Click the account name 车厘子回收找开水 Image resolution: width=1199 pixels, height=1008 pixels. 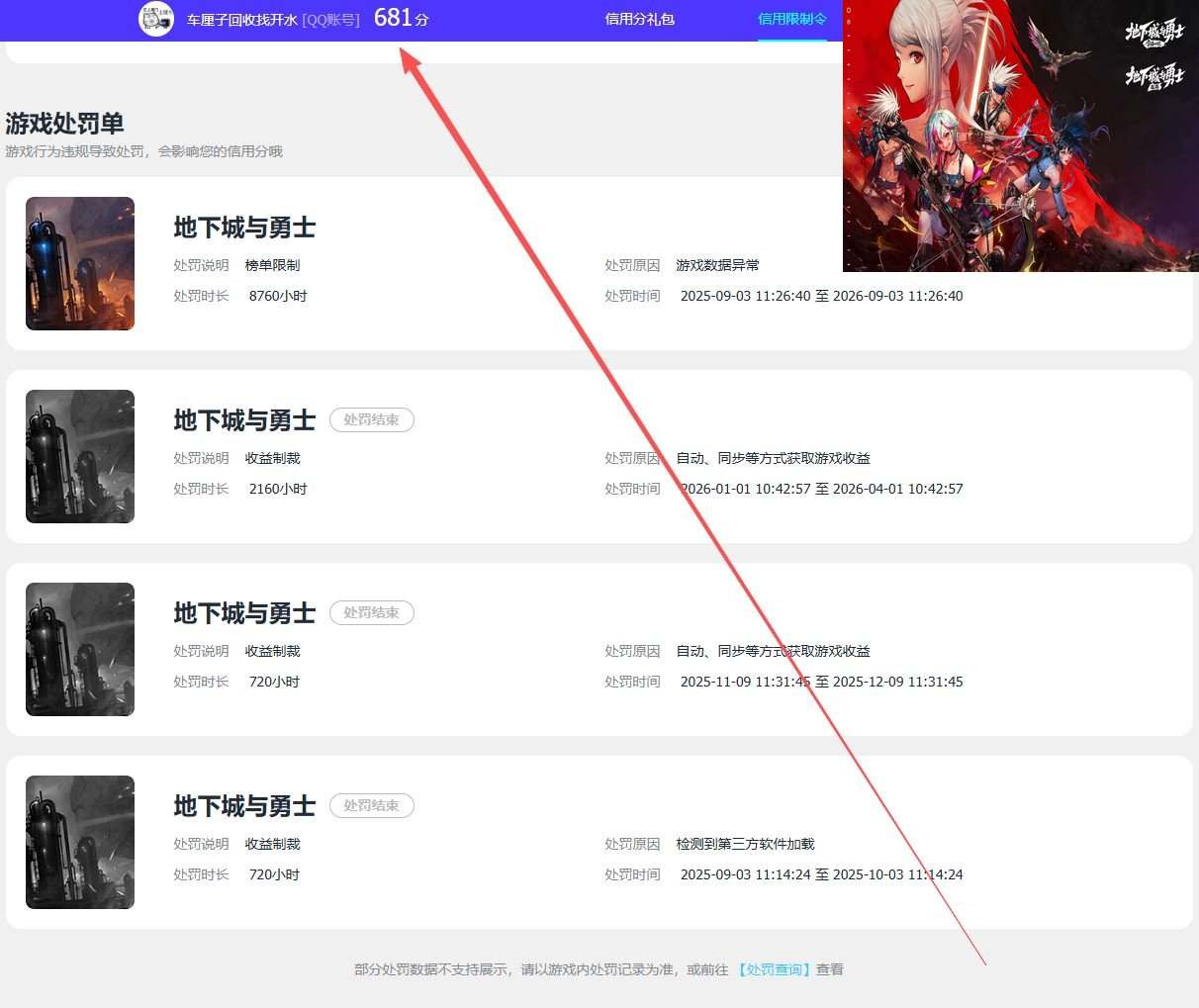[x=241, y=20]
